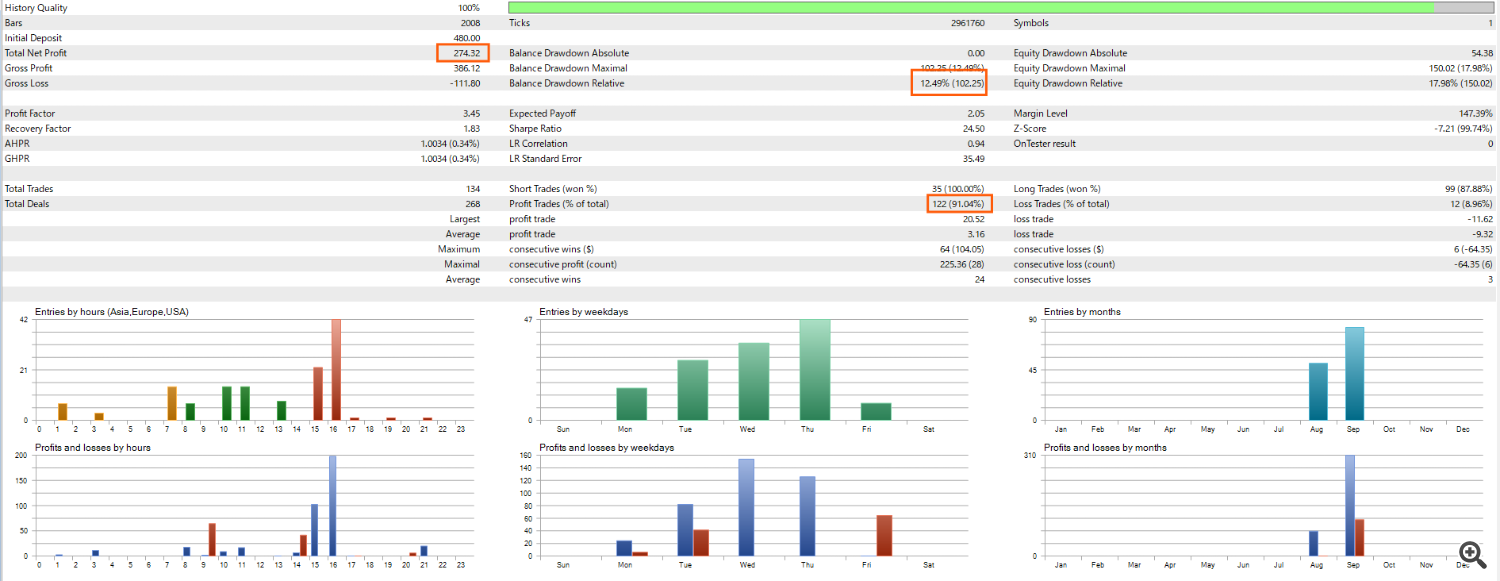Click the Total Trades row label

pos(29,189)
